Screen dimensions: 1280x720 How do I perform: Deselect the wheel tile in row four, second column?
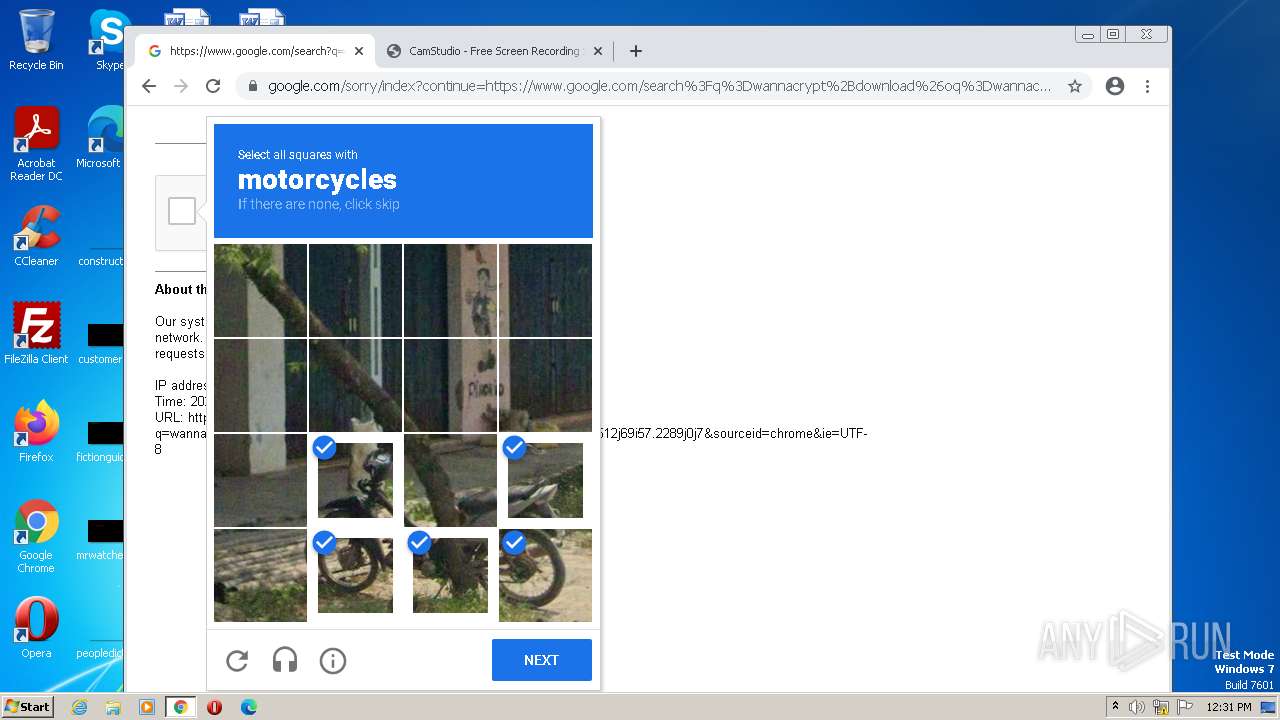click(355, 575)
